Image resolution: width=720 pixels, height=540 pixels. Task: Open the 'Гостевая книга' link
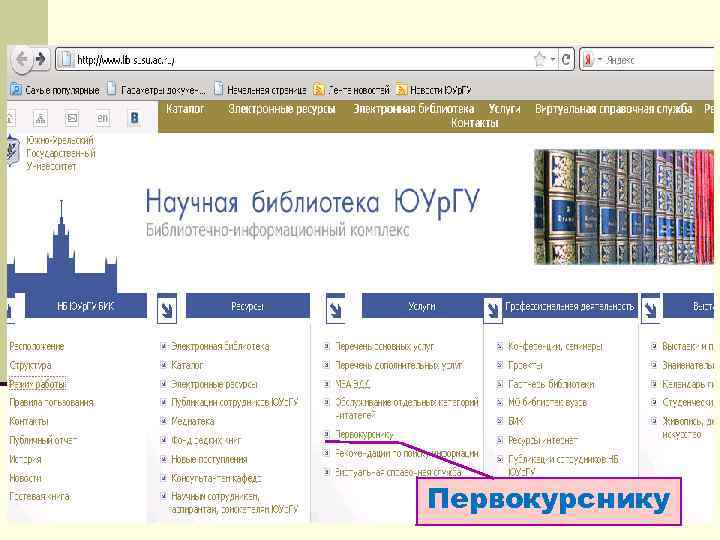40,496
